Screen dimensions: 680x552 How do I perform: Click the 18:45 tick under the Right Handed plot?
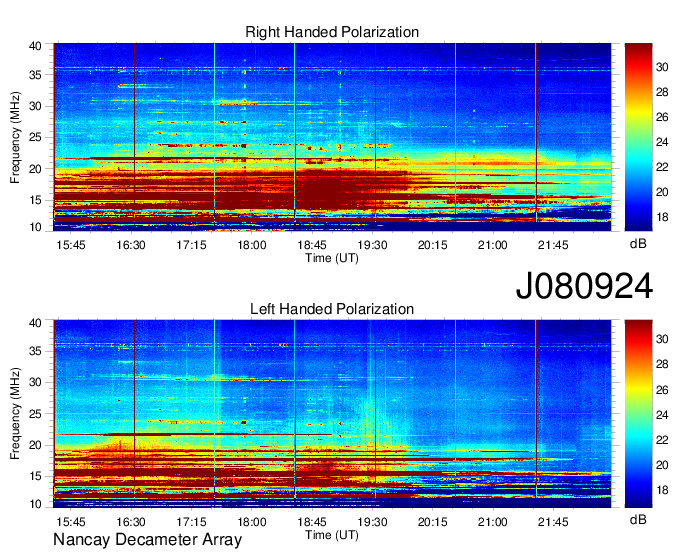(312, 245)
